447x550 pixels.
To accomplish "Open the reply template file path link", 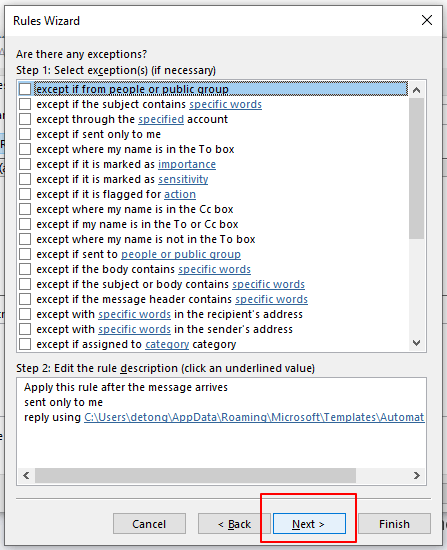I will pyautogui.click(x=254, y=417).
